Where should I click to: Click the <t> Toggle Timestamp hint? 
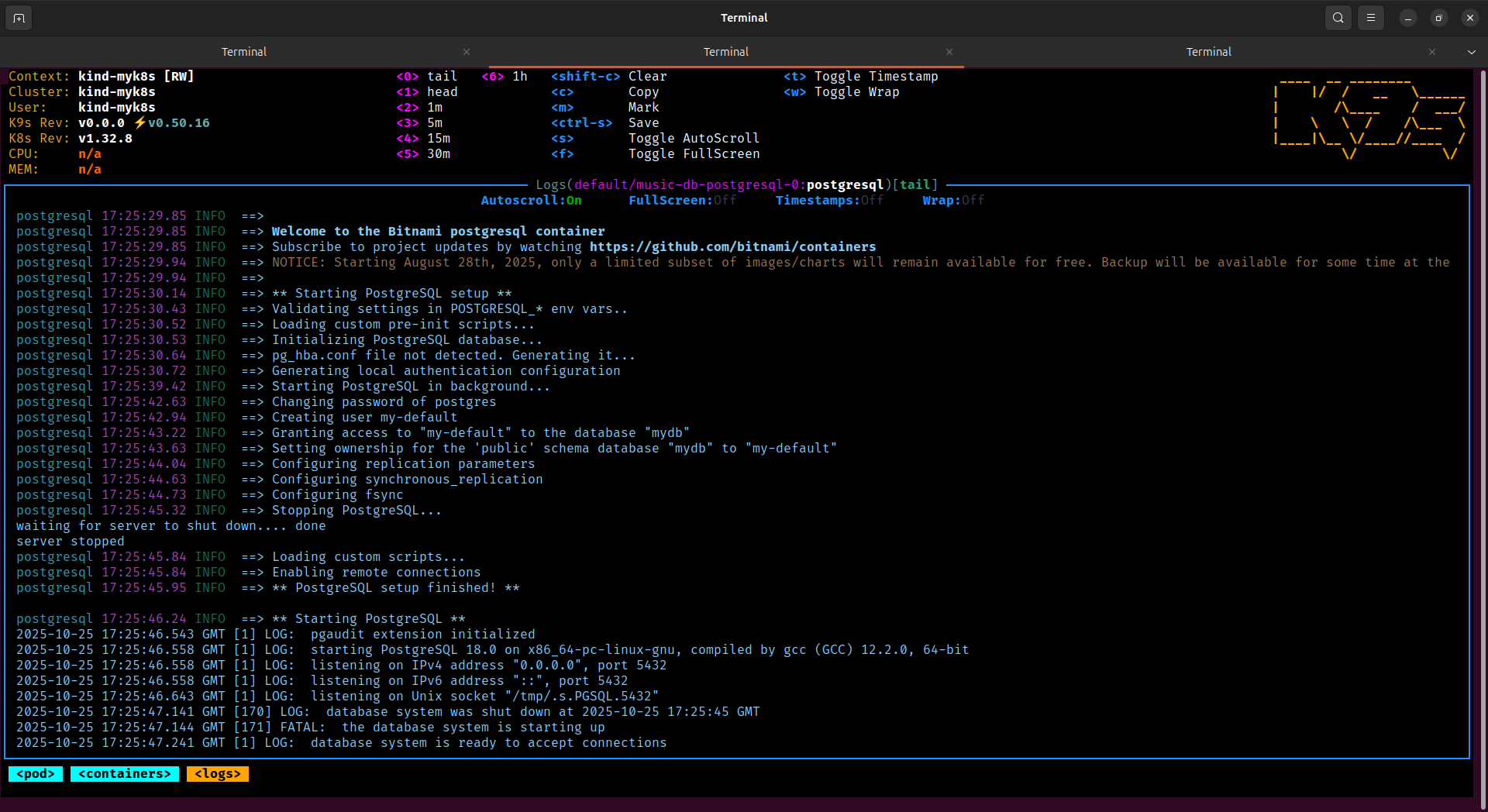coord(861,77)
